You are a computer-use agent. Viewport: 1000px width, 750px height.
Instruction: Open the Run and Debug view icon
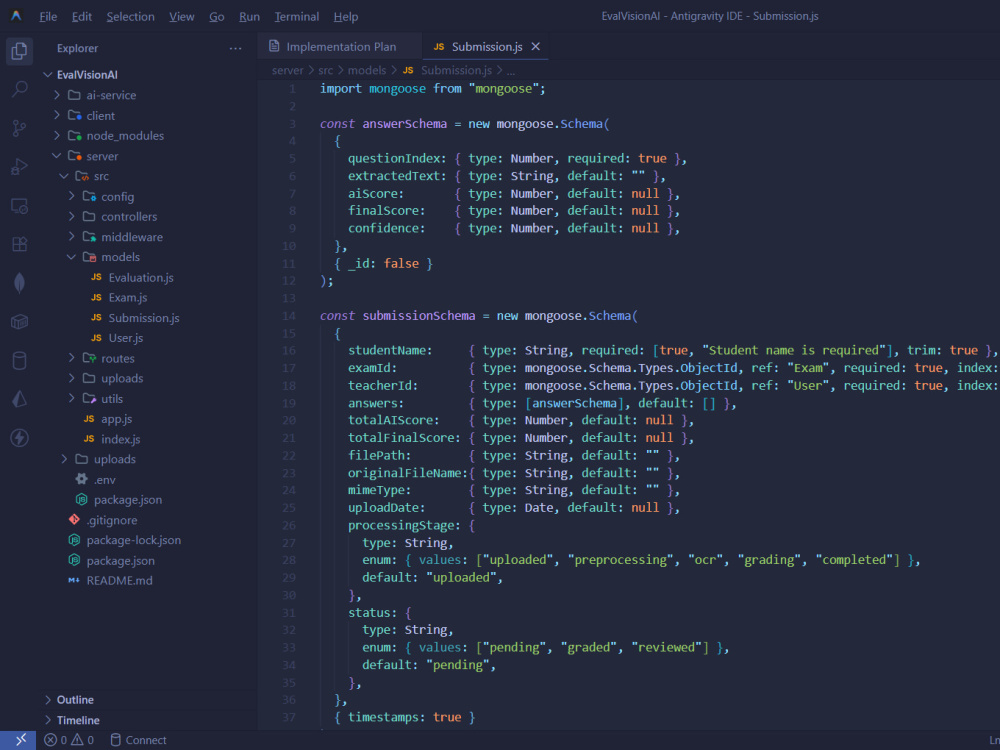(x=19, y=166)
